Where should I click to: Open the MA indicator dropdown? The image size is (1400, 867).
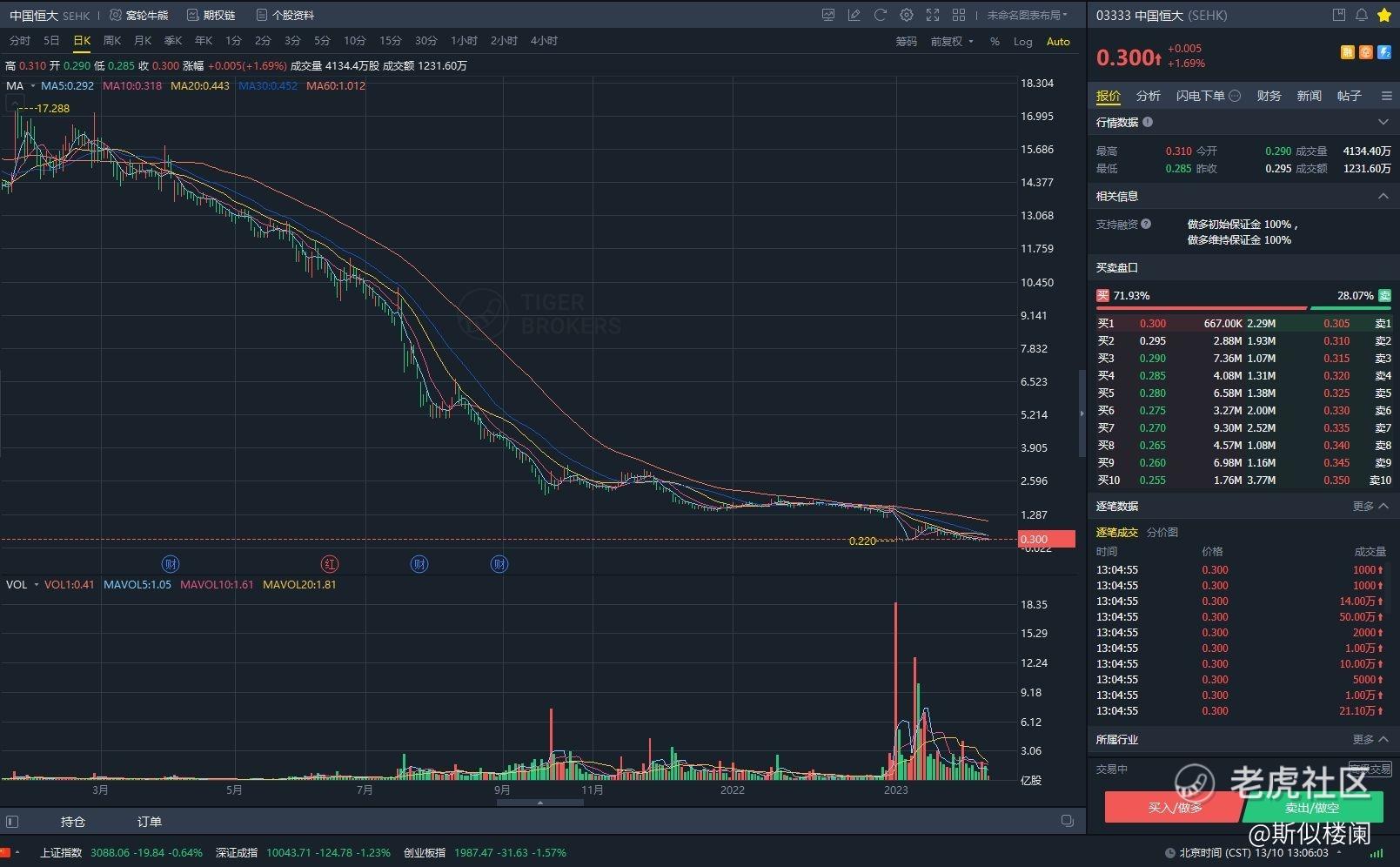click(21, 85)
